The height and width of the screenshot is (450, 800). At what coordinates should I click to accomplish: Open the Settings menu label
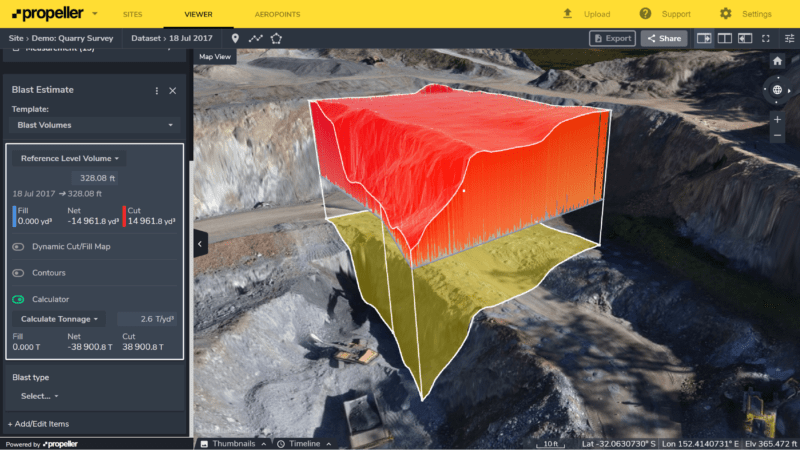coord(757,14)
